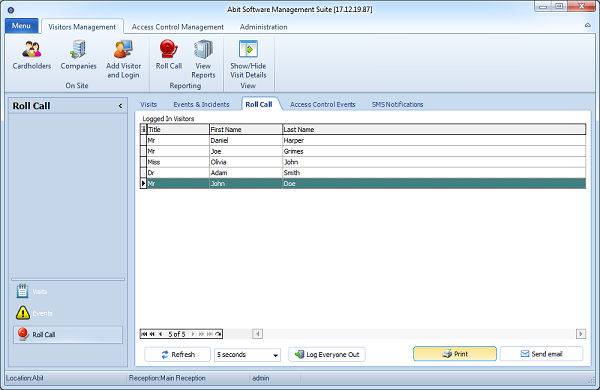Go to last record in navigator

click(x=210, y=334)
